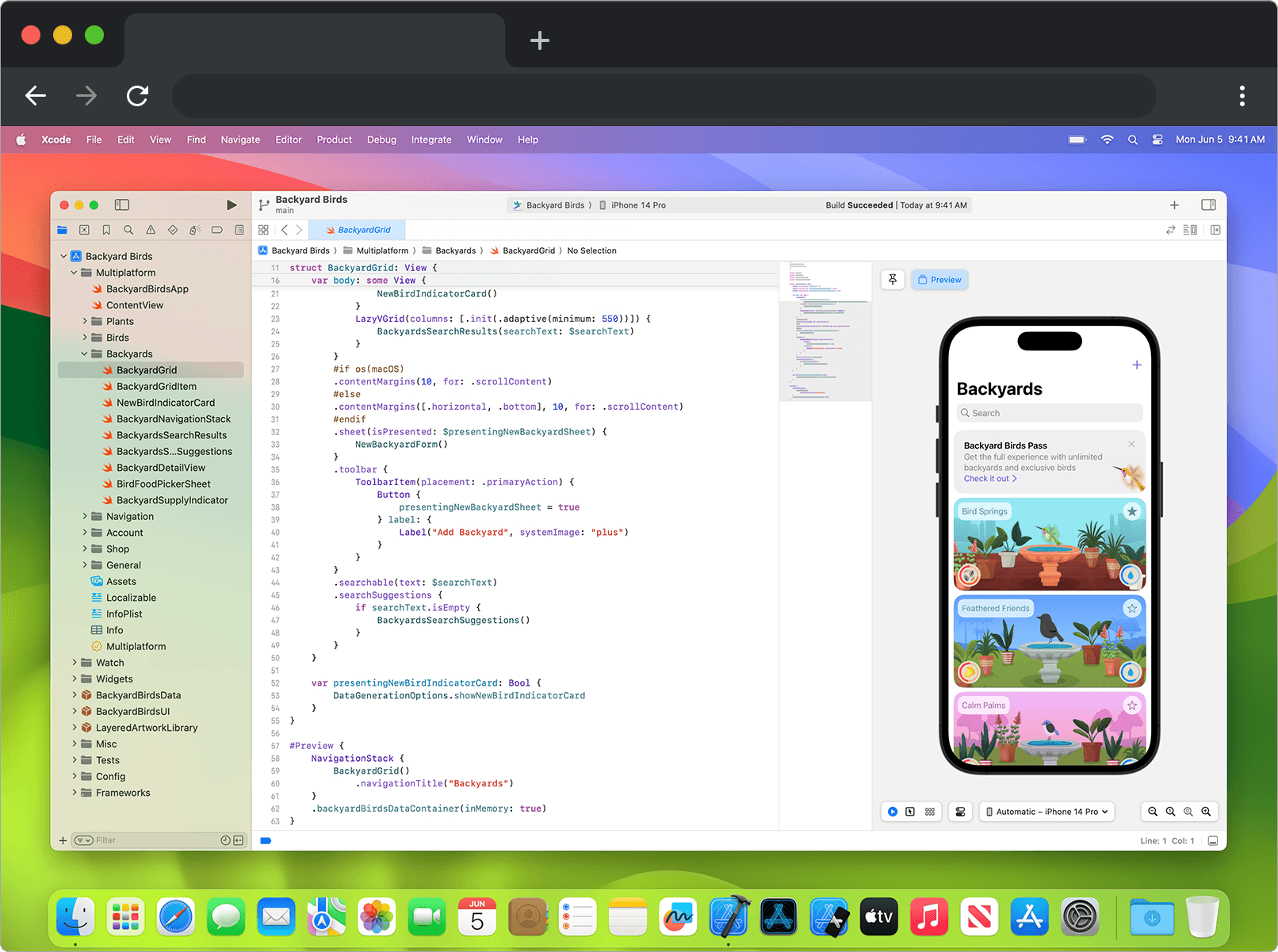Click the Xcode toolbar plus button
The height and width of the screenshot is (952, 1278).
click(x=1174, y=205)
